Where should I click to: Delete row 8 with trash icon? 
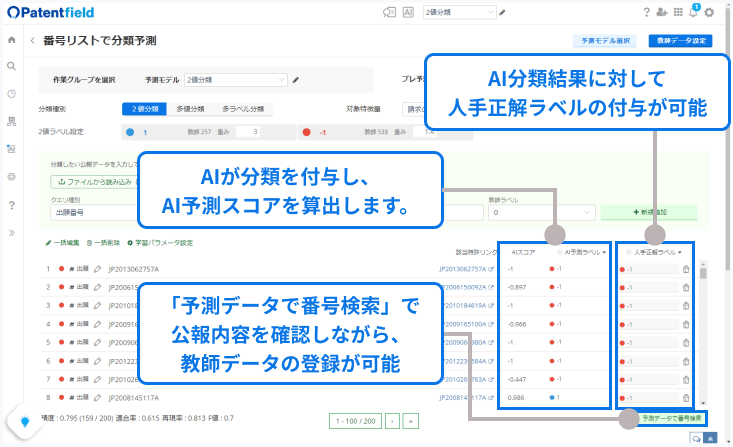pos(686,398)
